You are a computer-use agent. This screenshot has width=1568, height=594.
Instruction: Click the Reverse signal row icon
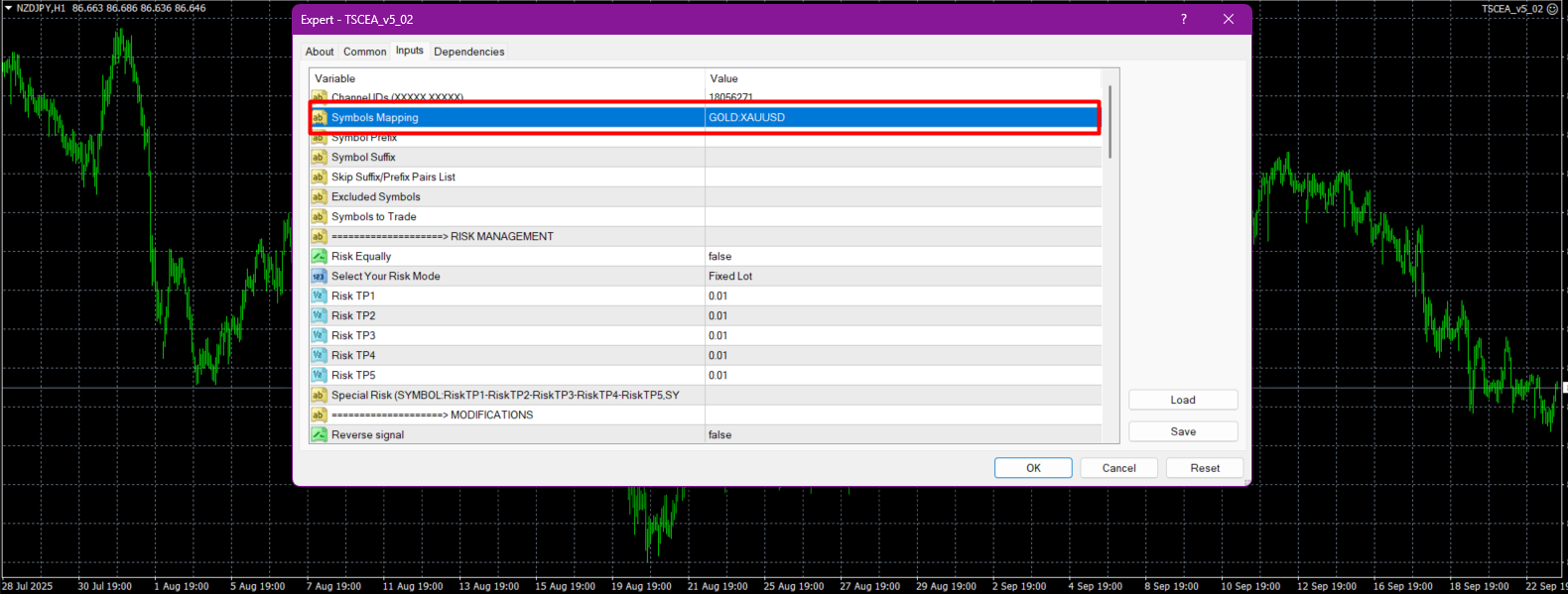click(319, 434)
